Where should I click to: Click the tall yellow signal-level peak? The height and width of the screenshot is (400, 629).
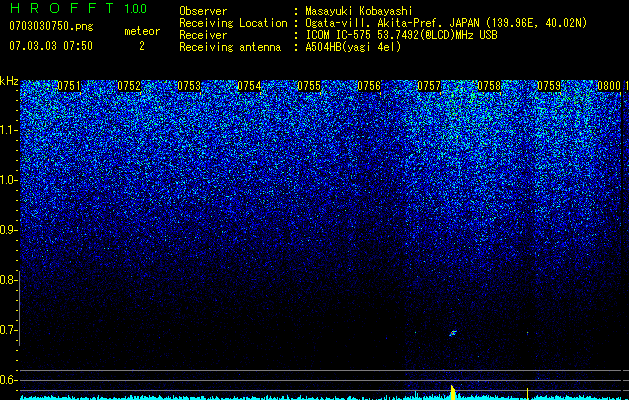(x=453, y=392)
